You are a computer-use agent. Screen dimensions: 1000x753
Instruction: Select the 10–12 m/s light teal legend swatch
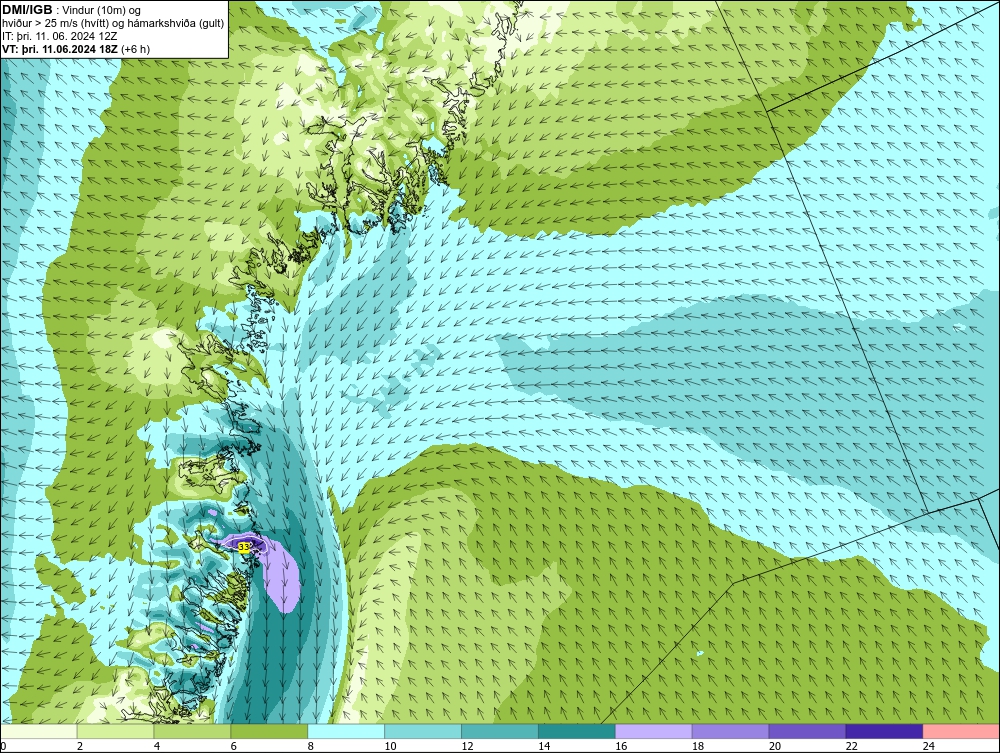(x=423, y=731)
